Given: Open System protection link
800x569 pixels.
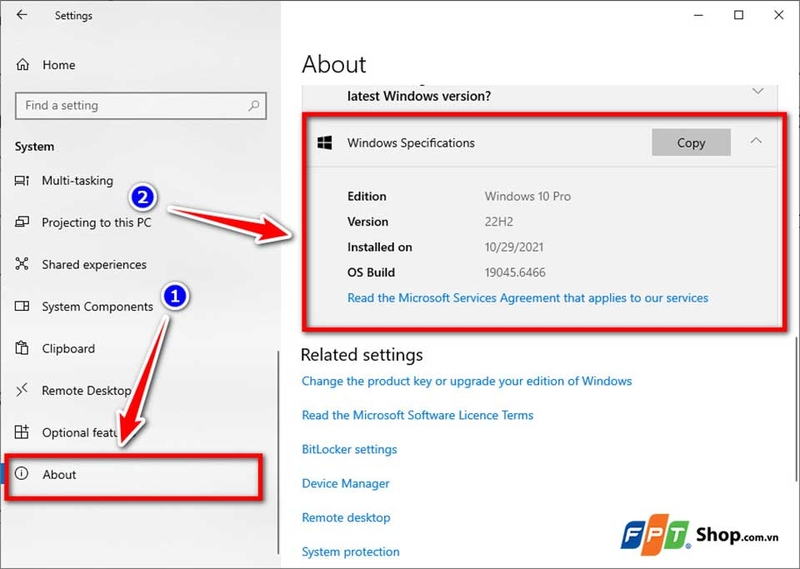Looking at the screenshot, I should (351, 552).
